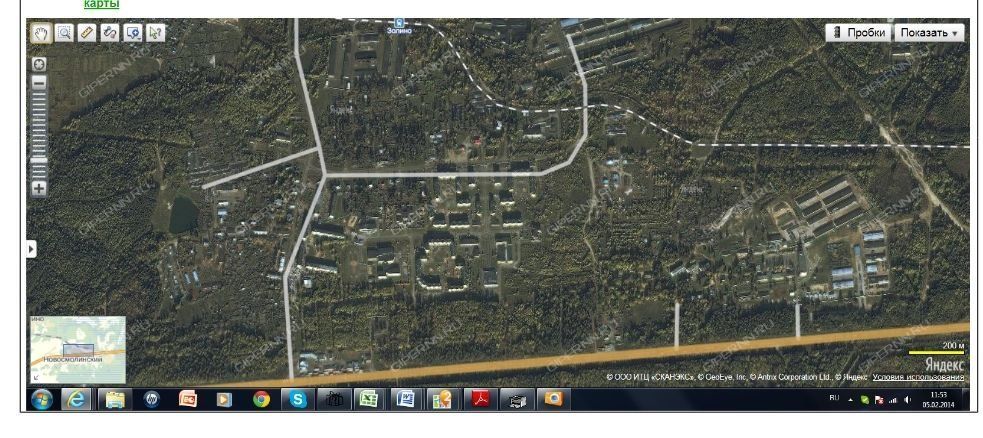
Task: Select the hand pan tool
Action: (x=40, y=32)
